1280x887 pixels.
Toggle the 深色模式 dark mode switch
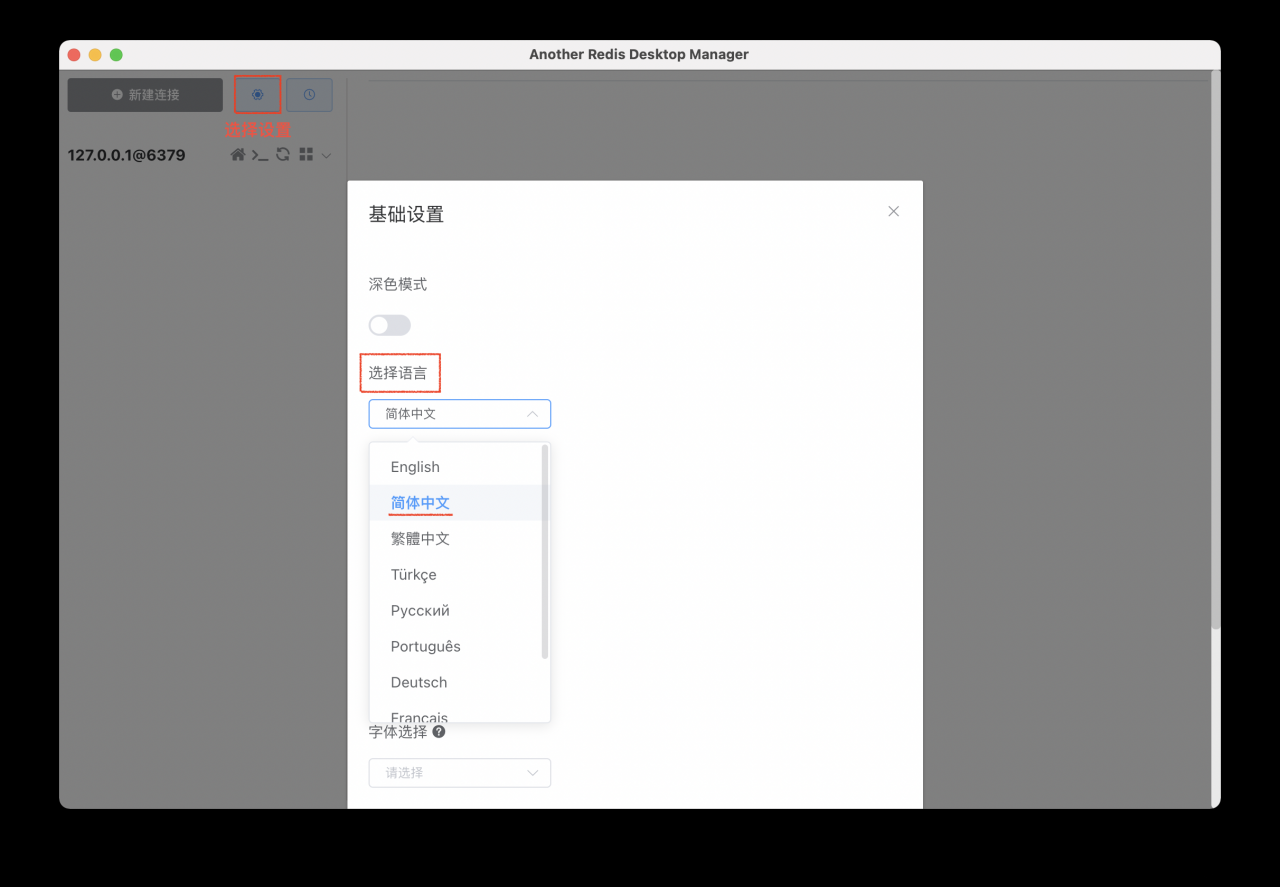click(389, 325)
